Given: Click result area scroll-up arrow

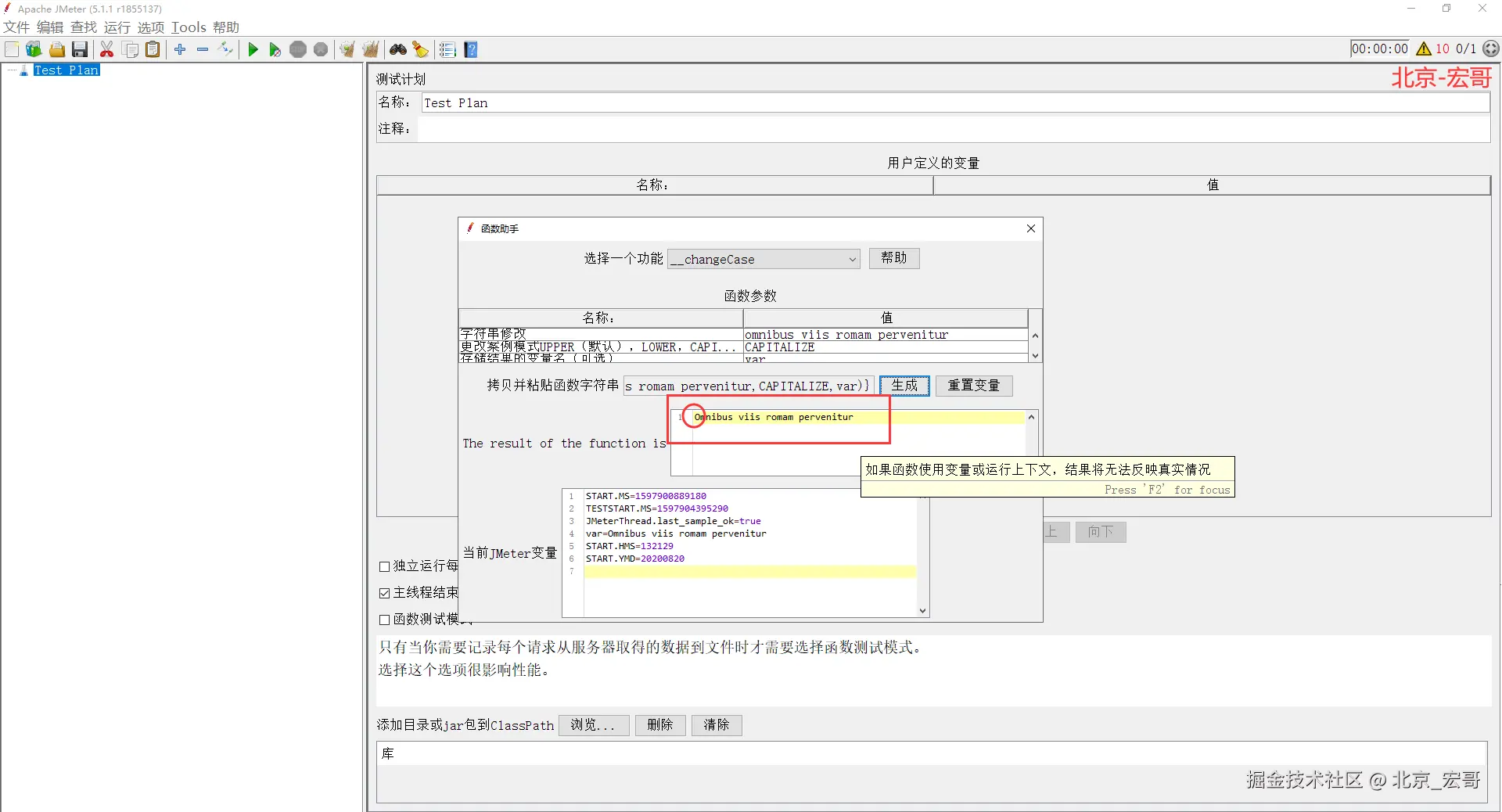Looking at the screenshot, I should click(1032, 417).
